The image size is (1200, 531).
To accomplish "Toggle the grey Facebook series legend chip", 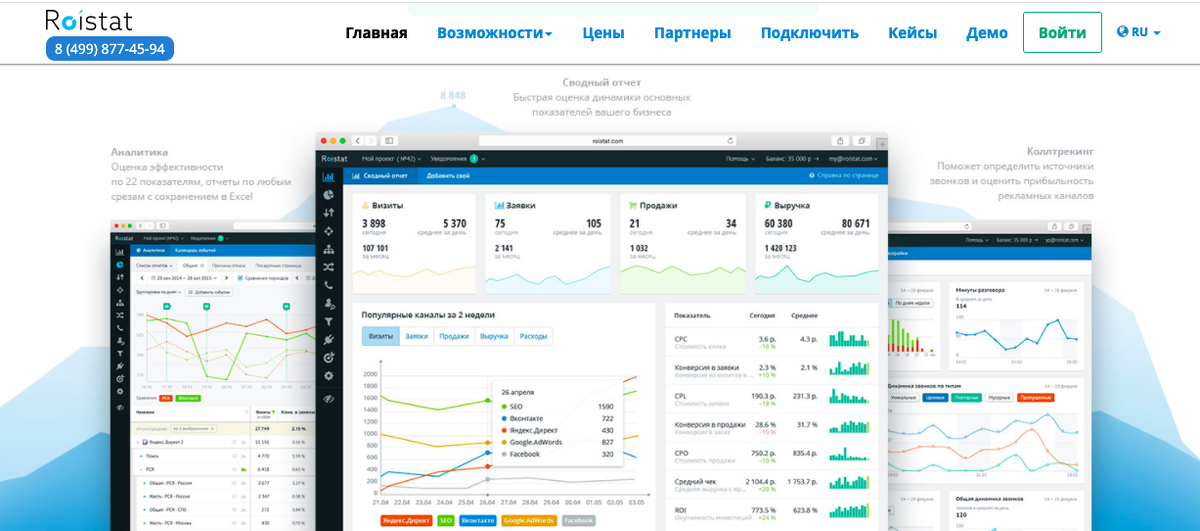I will [578, 520].
